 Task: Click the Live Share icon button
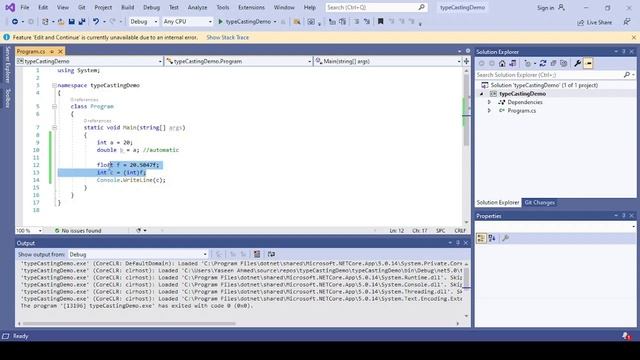click(595, 22)
